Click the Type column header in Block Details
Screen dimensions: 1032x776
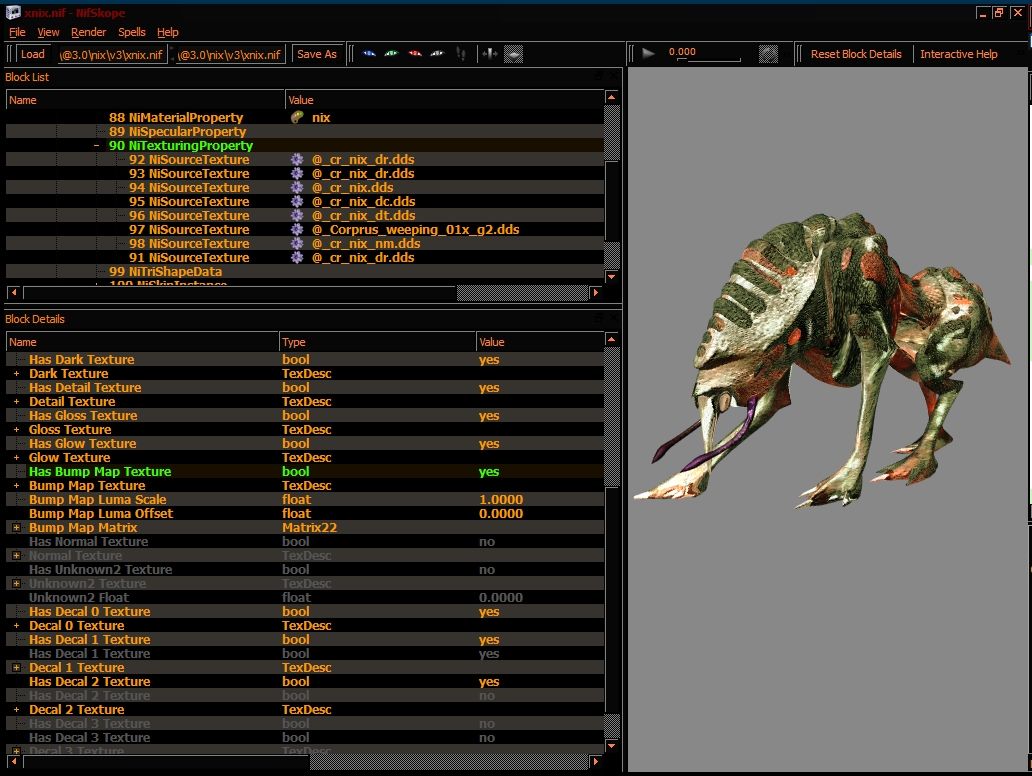point(377,342)
